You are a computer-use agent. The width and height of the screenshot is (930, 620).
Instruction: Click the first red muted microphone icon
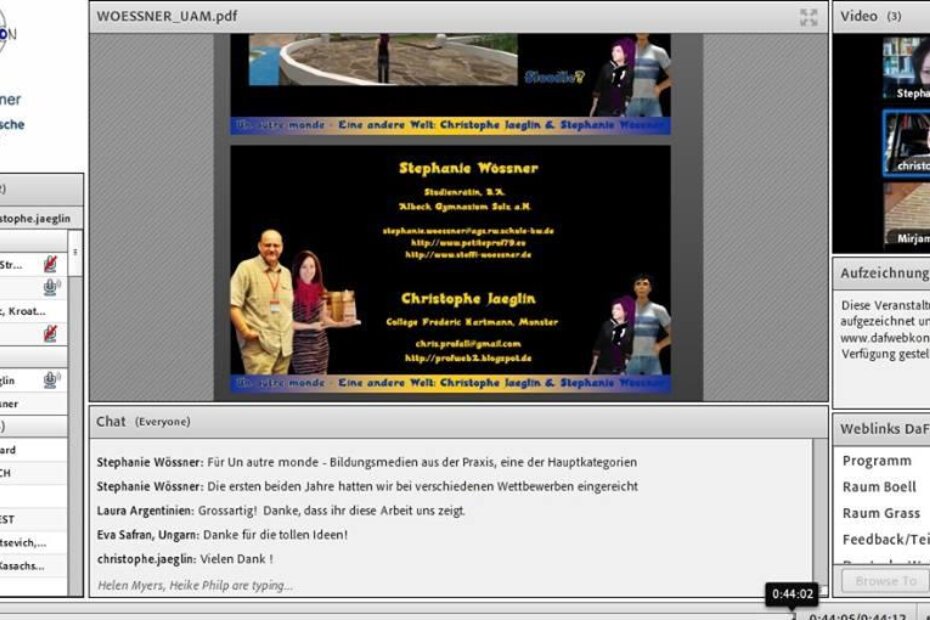[x=50, y=264]
